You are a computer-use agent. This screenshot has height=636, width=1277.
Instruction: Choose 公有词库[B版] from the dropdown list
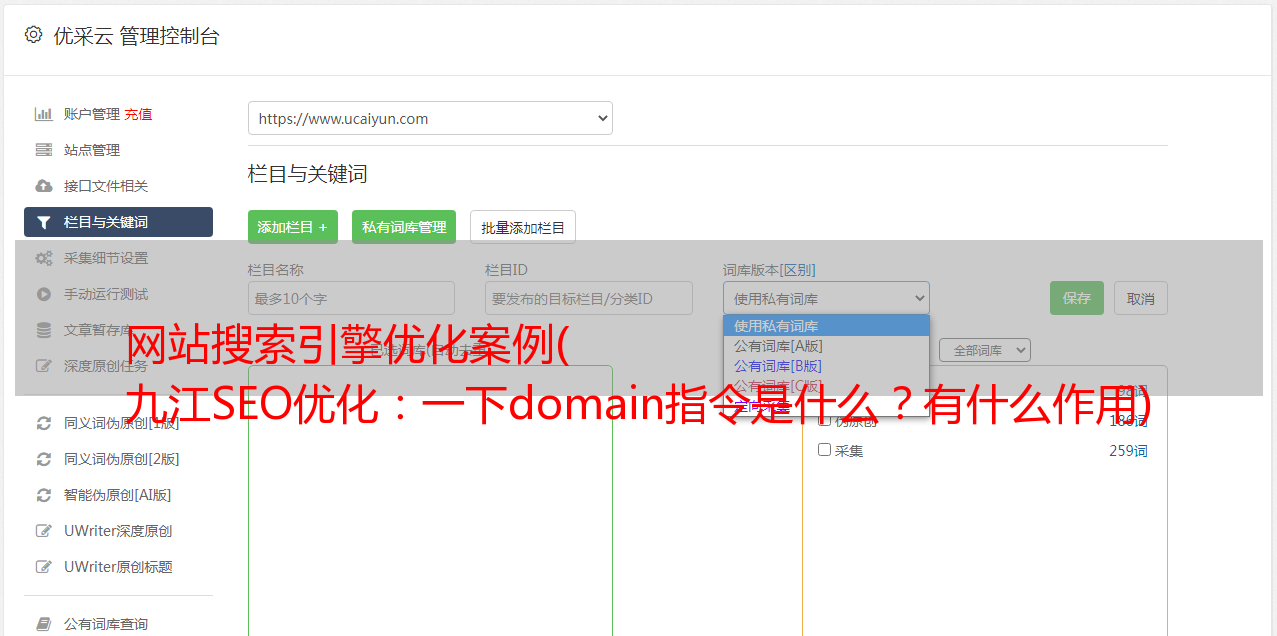point(826,366)
